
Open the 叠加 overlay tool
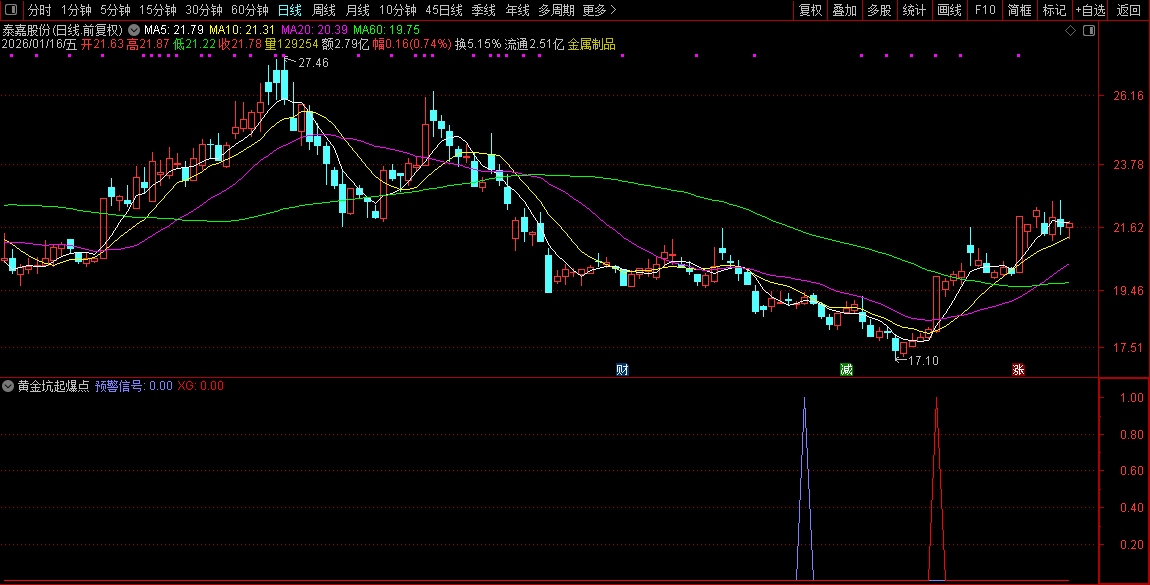[x=845, y=10]
